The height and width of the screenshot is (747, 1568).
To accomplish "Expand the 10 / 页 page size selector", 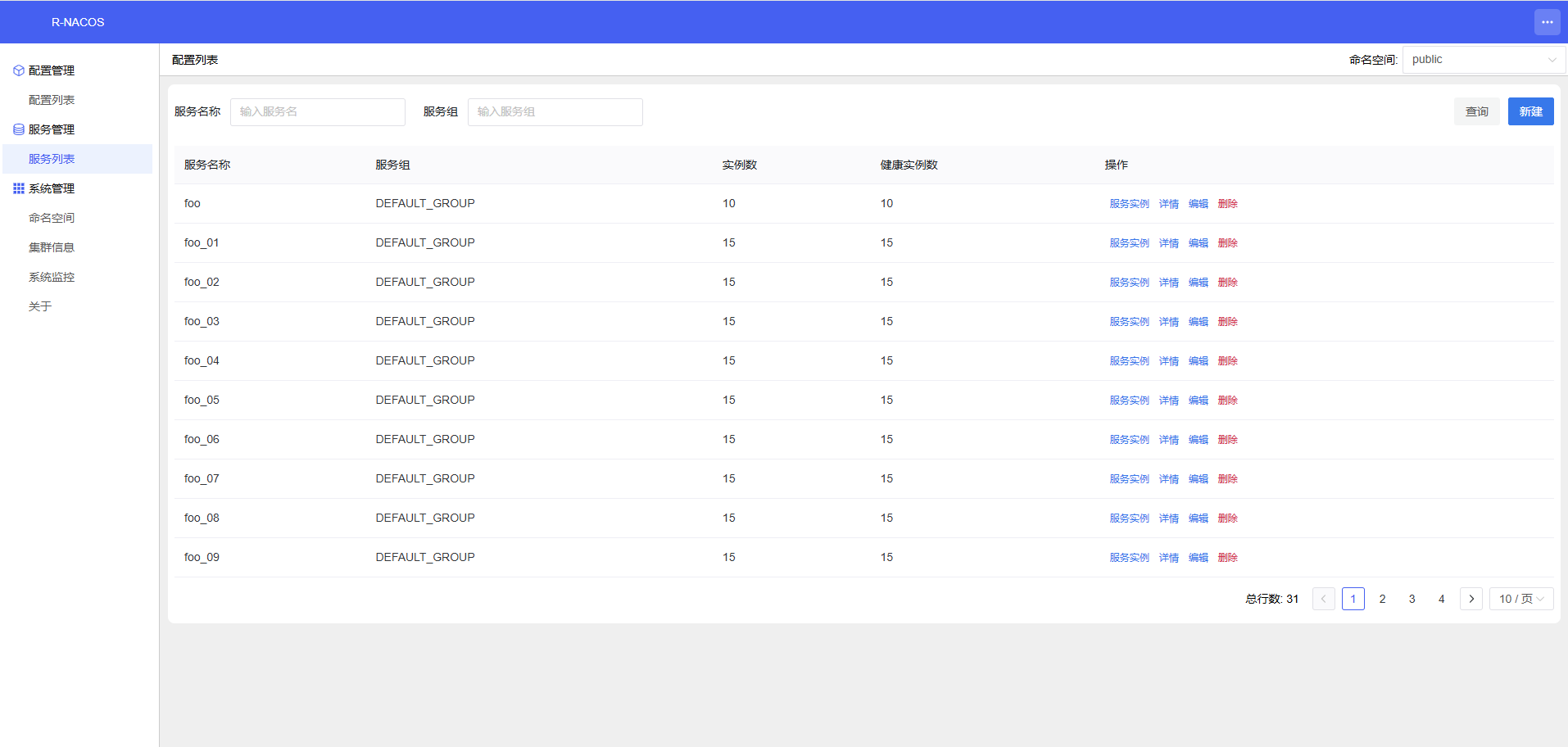I will [x=1520, y=599].
